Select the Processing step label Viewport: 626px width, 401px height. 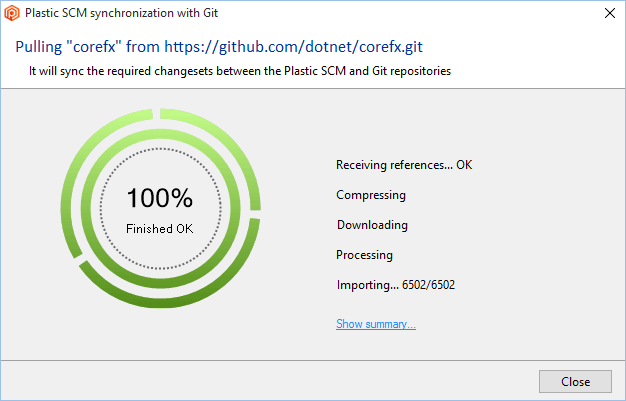[x=365, y=255]
